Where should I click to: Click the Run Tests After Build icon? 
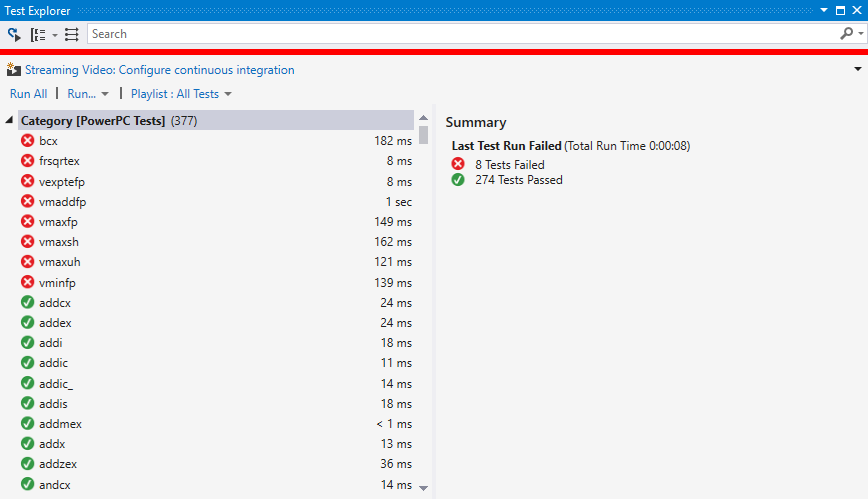click(14, 34)
